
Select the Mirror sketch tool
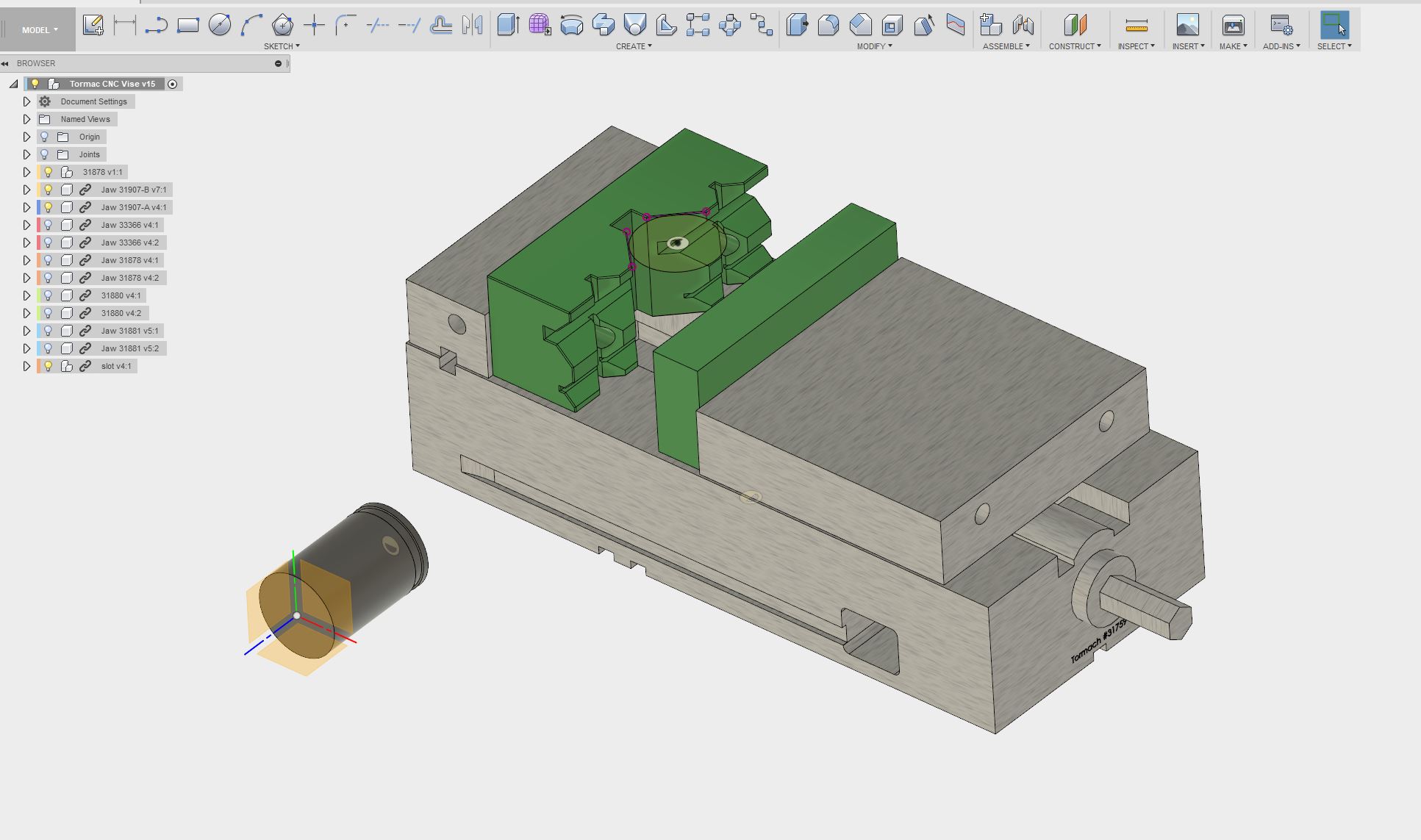tap(473, 25)
